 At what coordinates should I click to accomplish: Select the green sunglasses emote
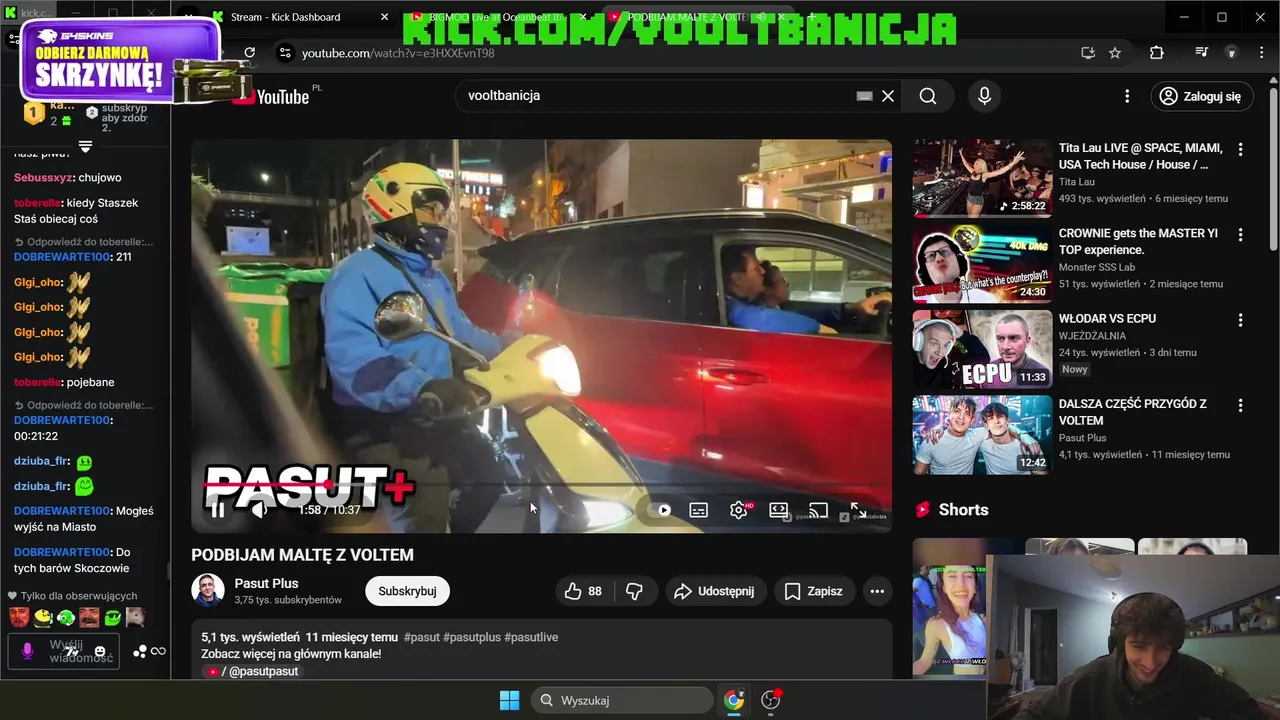point(112,617)
